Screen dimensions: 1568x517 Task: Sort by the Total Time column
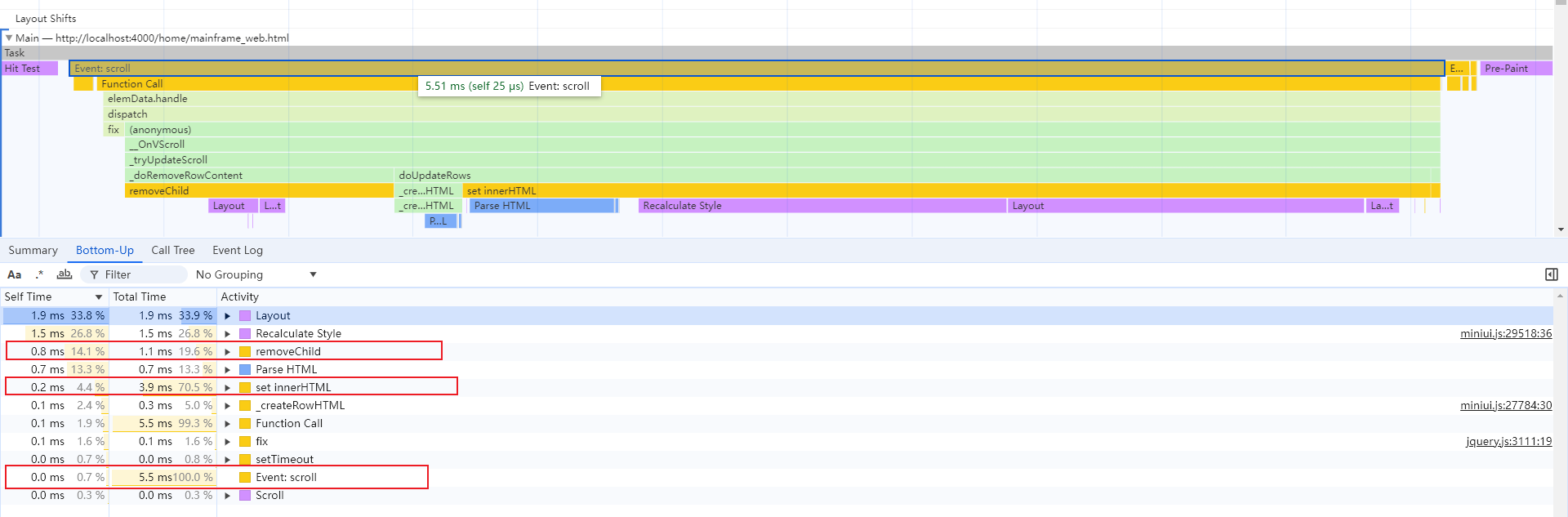click(163, 296)
